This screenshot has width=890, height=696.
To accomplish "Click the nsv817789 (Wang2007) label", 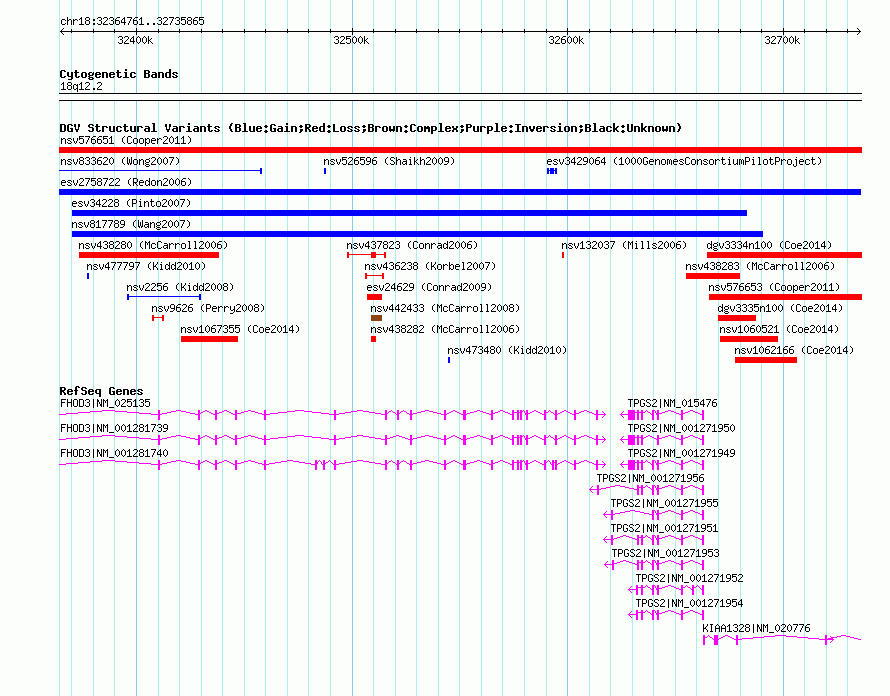I will coord(131,224).
